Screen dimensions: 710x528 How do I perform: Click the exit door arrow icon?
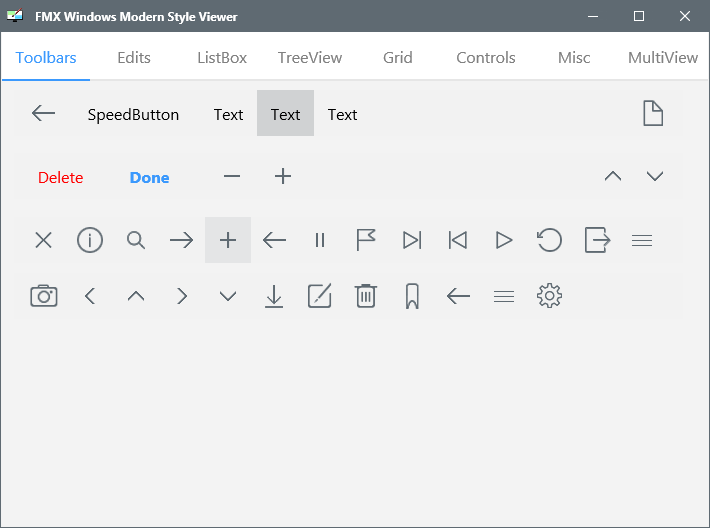click(597, 240)
